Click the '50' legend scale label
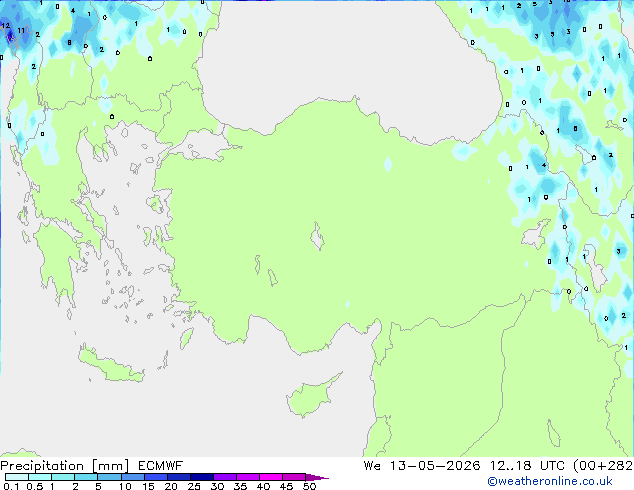Screen dimensions: 634x490 (309, 486)
